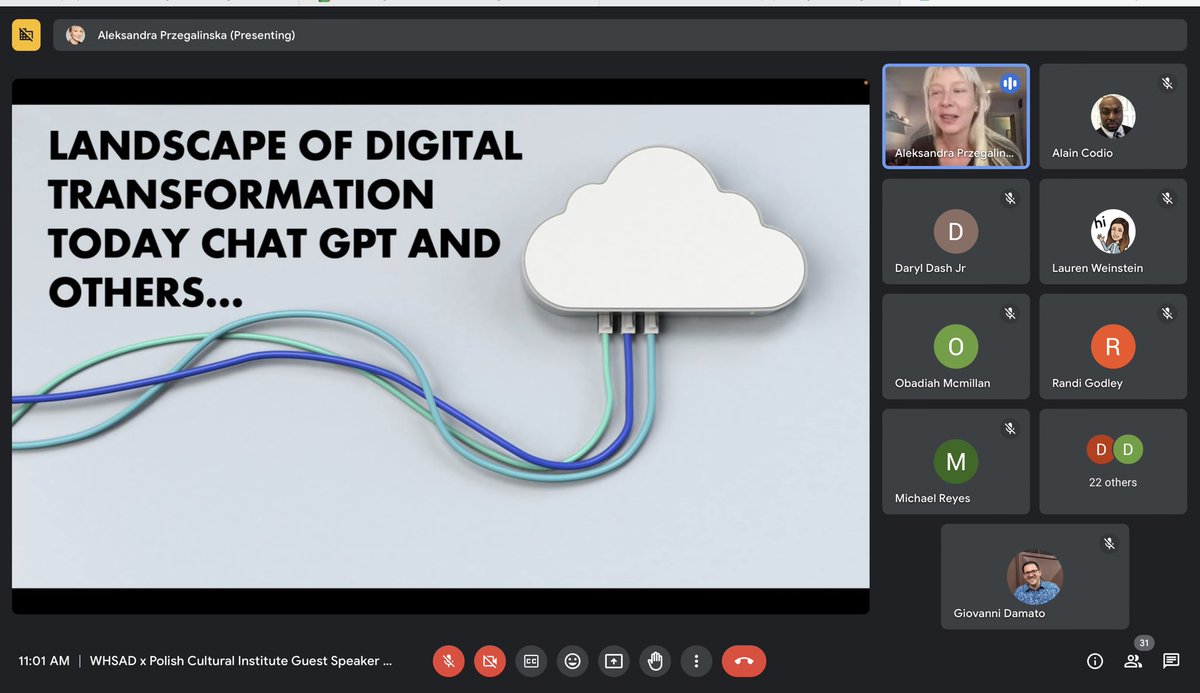Click muted mic icon on Alain Codio tile
Image resolution: width=1200 pixels, height=693 pixels.
[x=1167, y=84]
